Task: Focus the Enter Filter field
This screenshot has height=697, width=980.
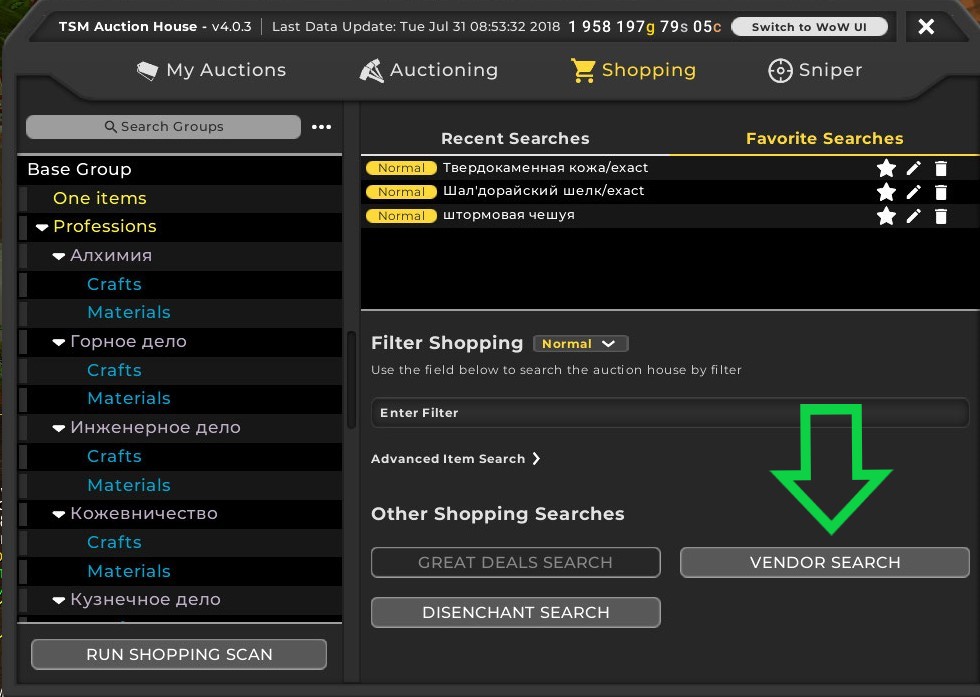Action: [x=670, y=413]
